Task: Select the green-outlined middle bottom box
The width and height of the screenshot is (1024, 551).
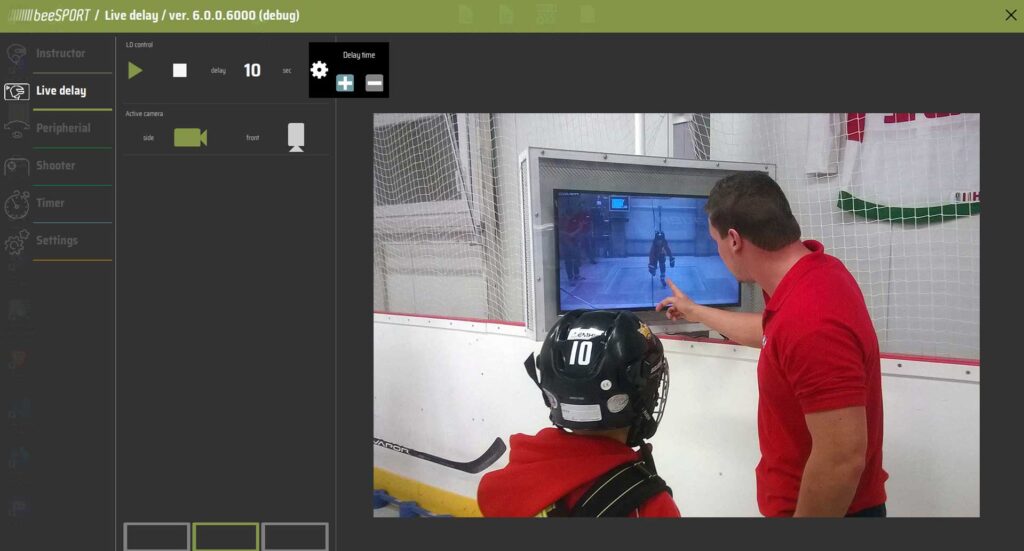Action: pyautogui.click(x=226, y=537)
